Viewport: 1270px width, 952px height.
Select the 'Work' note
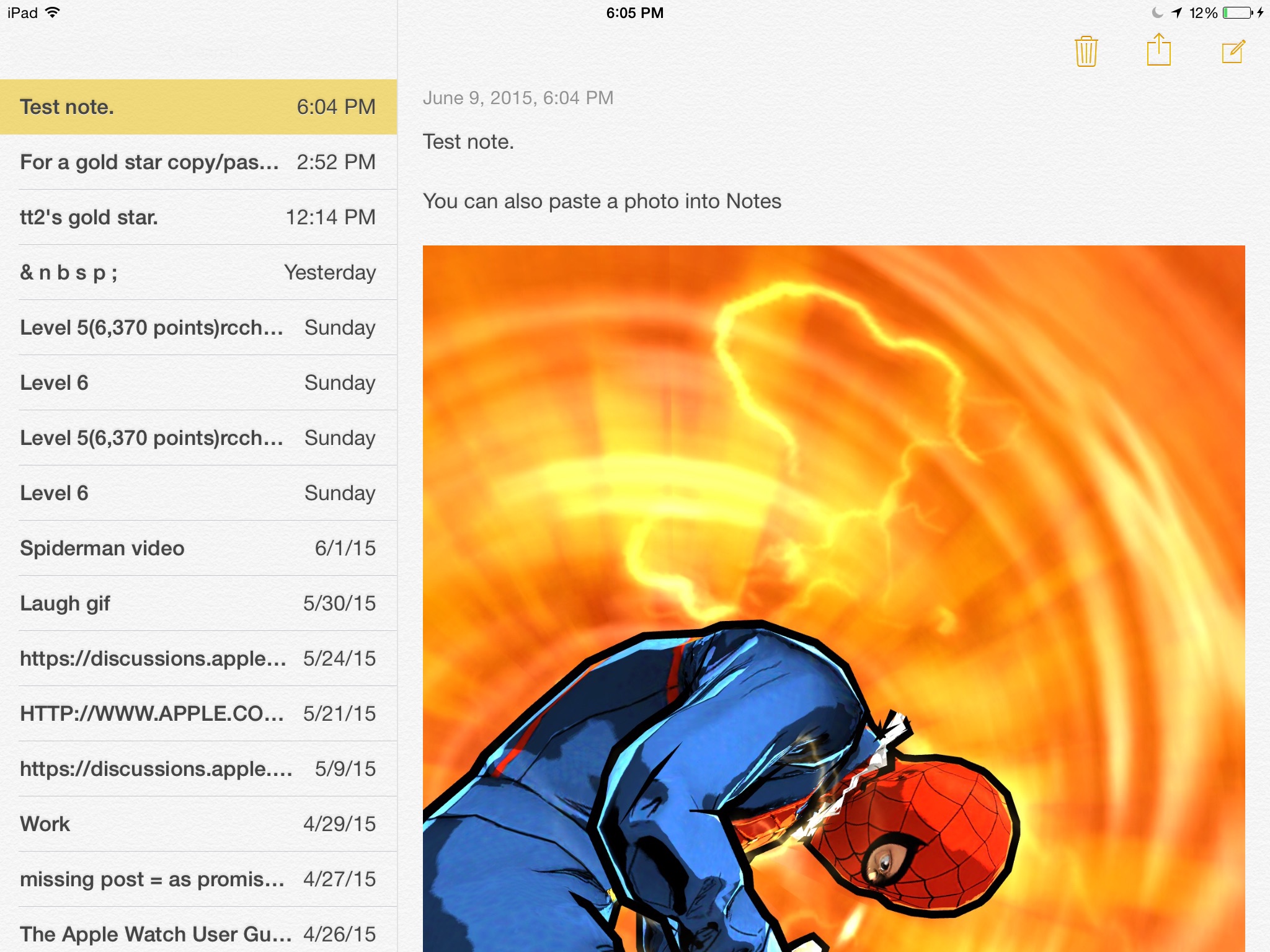198,824
